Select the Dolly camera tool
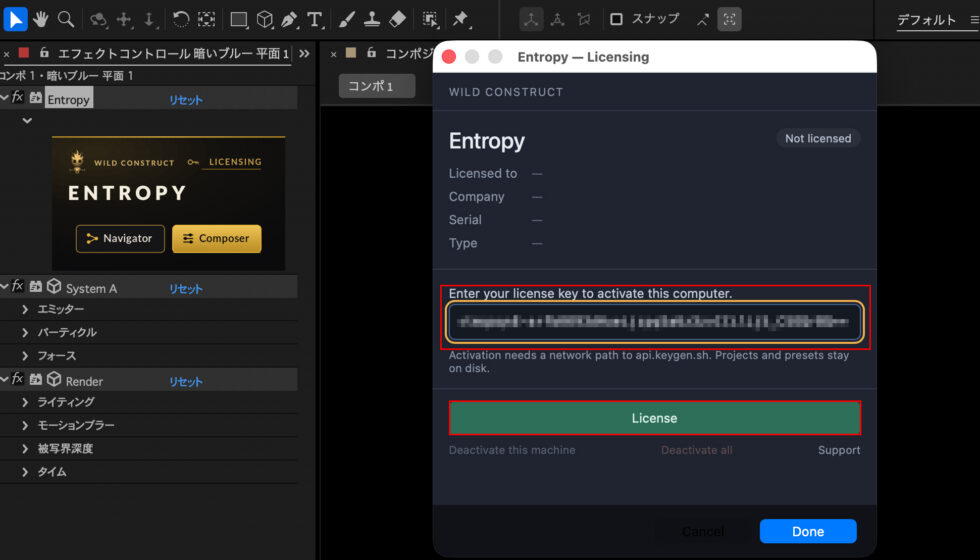Viewport: 980px width, 560px height. pos(149,19)
